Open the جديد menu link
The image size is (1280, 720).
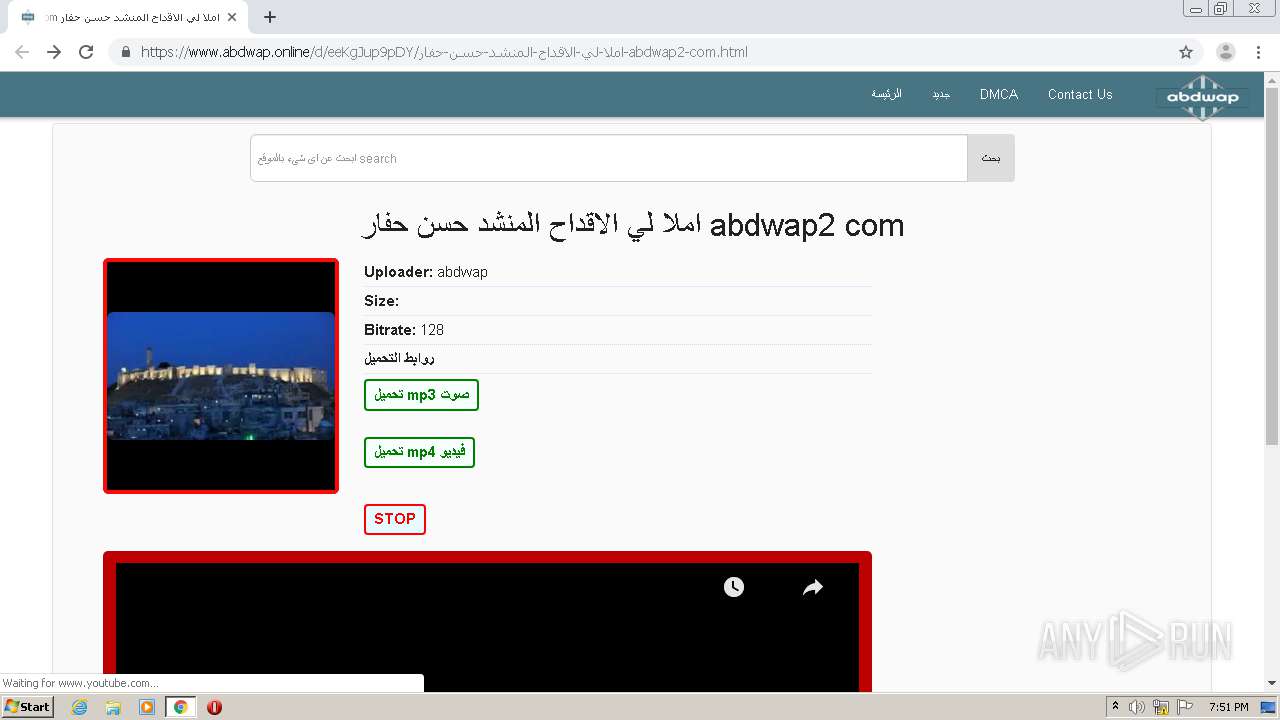941,94
